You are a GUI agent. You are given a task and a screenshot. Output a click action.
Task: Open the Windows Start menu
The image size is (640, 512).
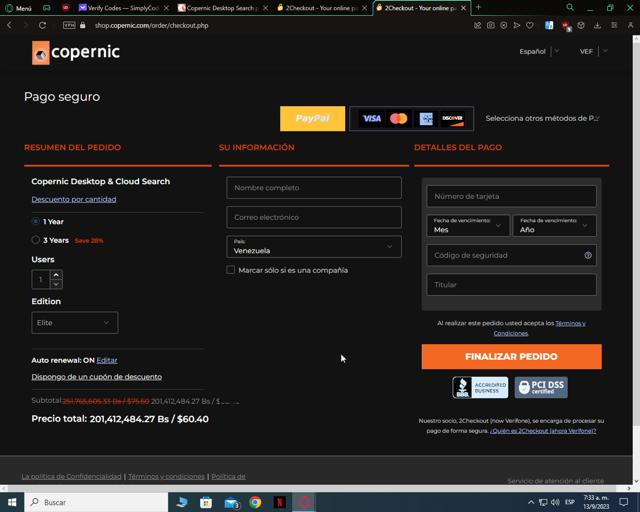[12, 502]
